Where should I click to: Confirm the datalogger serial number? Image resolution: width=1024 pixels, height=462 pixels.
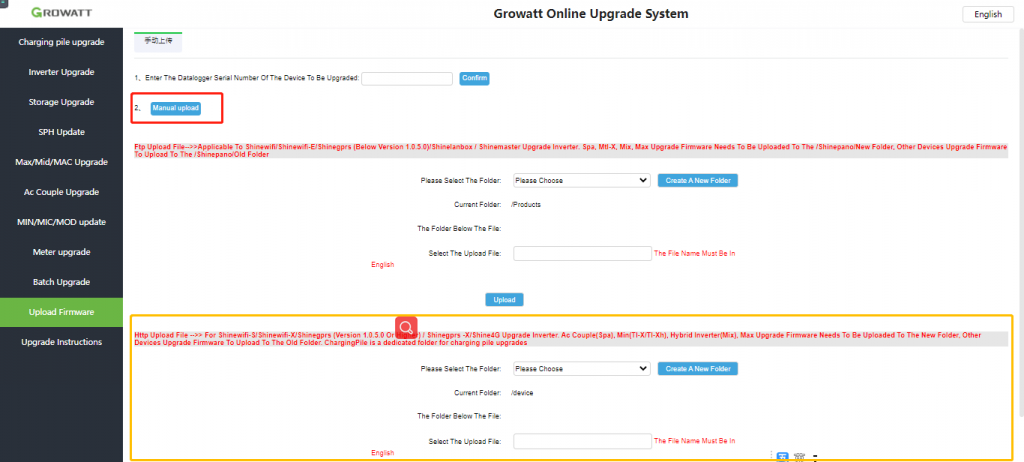475,78
